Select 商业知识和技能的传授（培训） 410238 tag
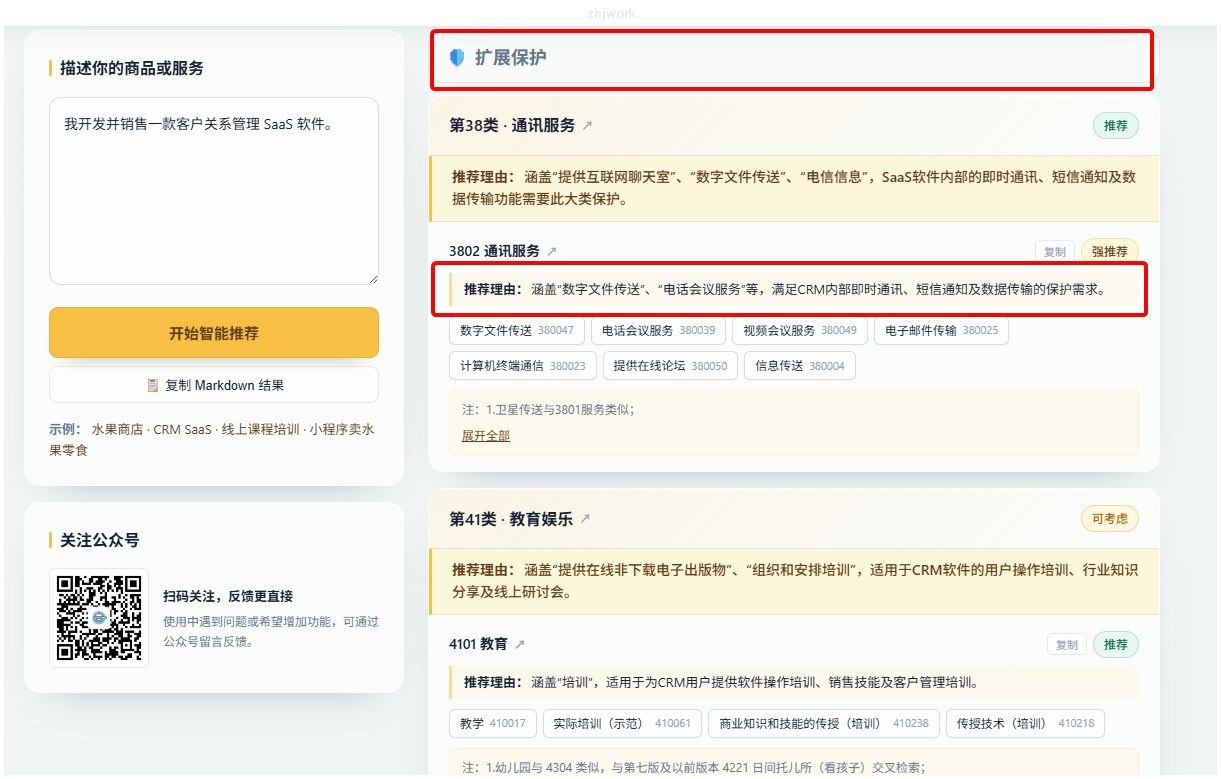 tap(824, 724)
